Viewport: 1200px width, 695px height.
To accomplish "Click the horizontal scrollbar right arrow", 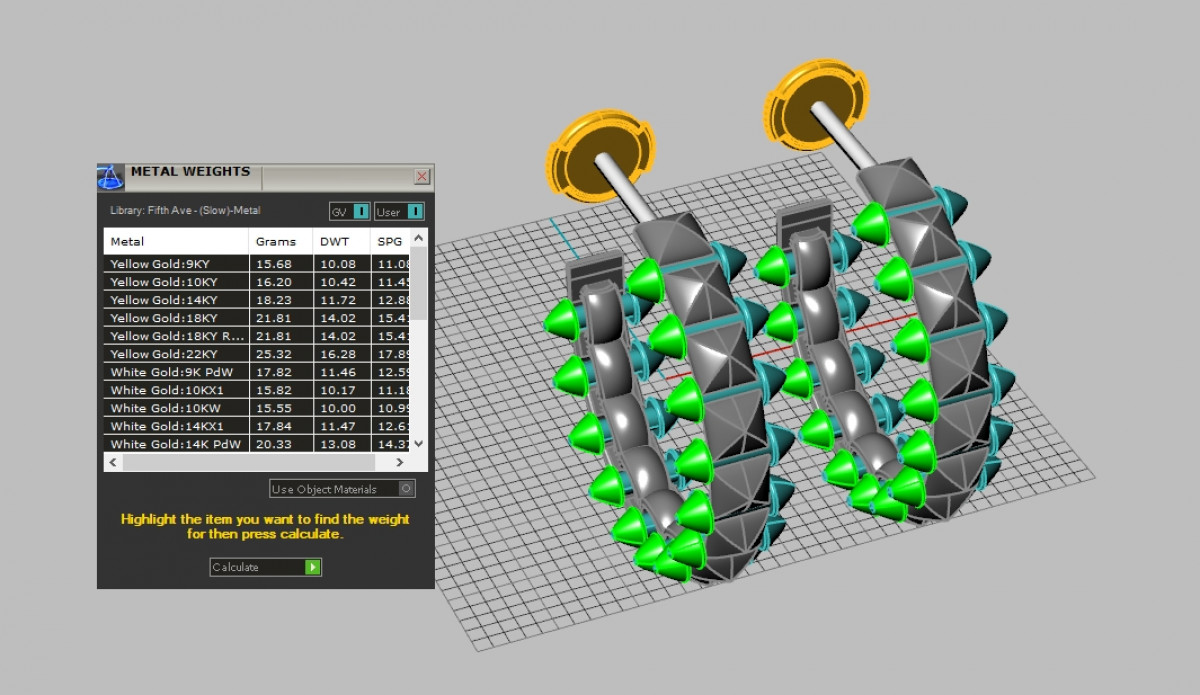I will (400, 462).
